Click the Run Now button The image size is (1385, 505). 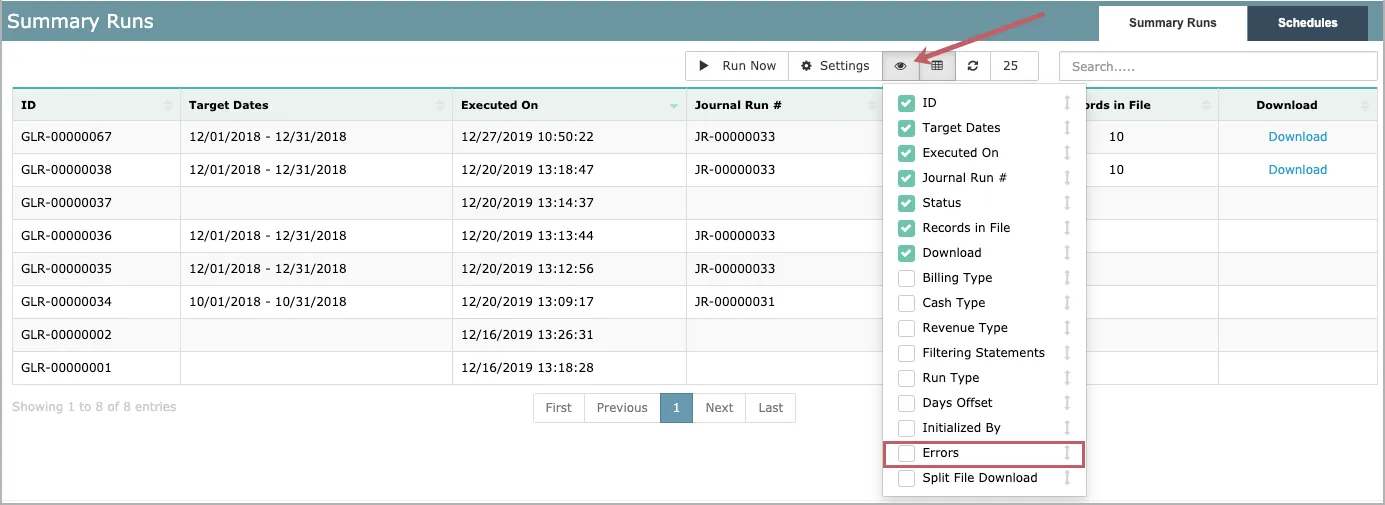point(737,66)
